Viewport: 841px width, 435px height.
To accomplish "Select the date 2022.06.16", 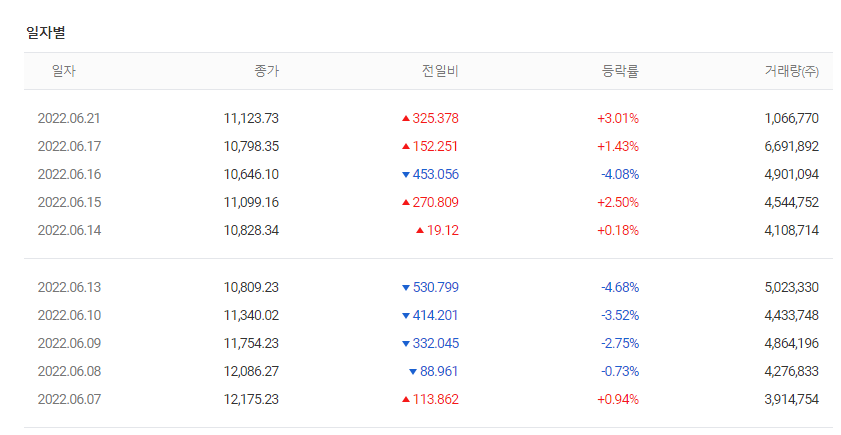I will pos(69,174).
